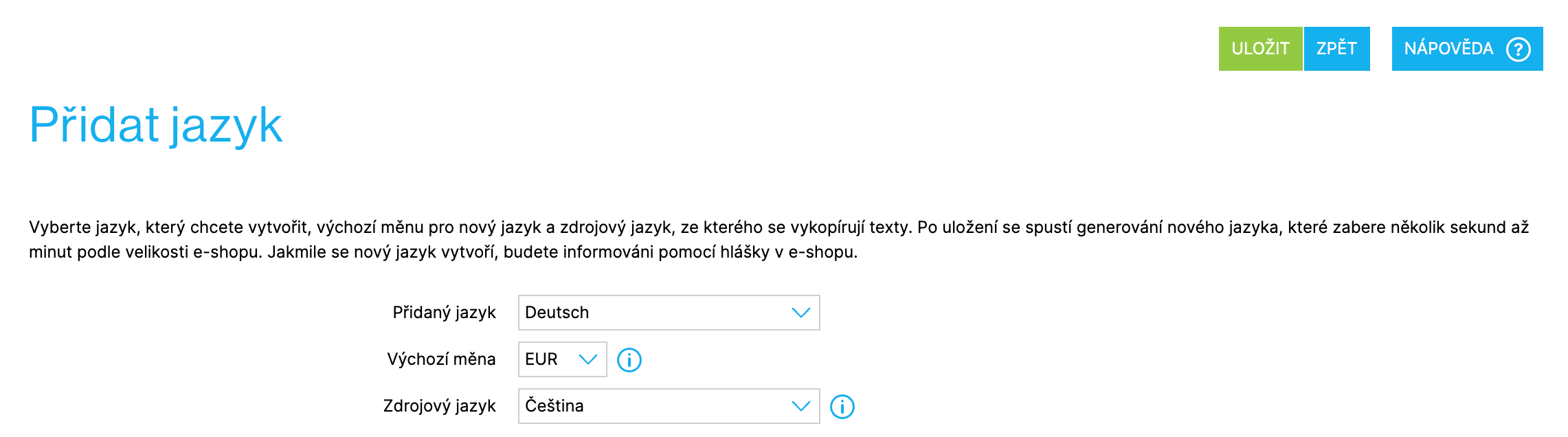Click the question mark icon in NÁPOVĚDA
The width and height of the screenshot is (1568, 437).
coord(1518,49)
